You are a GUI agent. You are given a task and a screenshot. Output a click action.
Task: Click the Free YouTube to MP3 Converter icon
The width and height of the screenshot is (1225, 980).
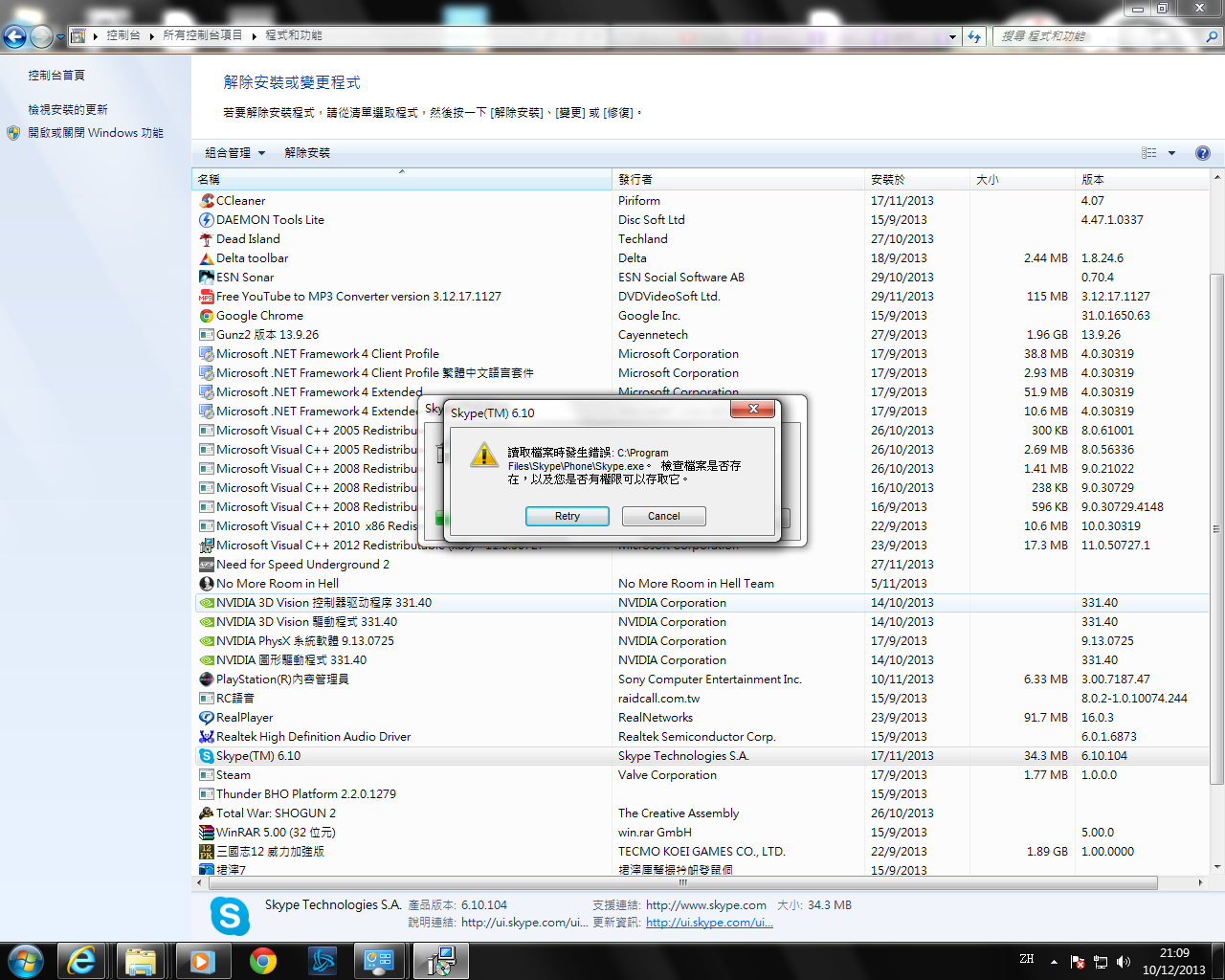pyautogui.click(x=206, y=297)
